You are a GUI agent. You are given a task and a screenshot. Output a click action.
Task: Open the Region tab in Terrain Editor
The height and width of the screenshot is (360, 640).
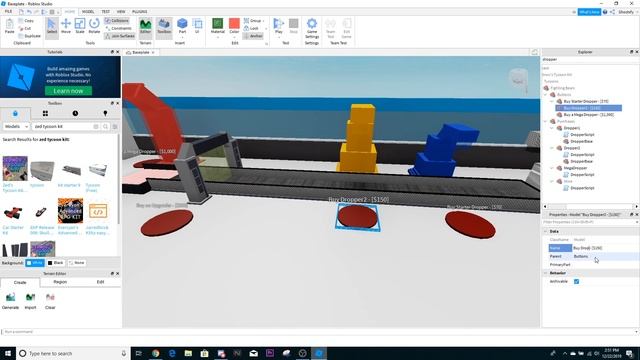pyautogui.click(x=60, y=282)
